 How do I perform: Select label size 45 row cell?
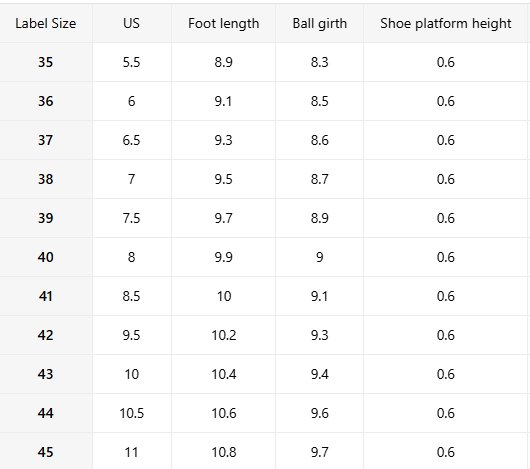[x=46, y=452]
